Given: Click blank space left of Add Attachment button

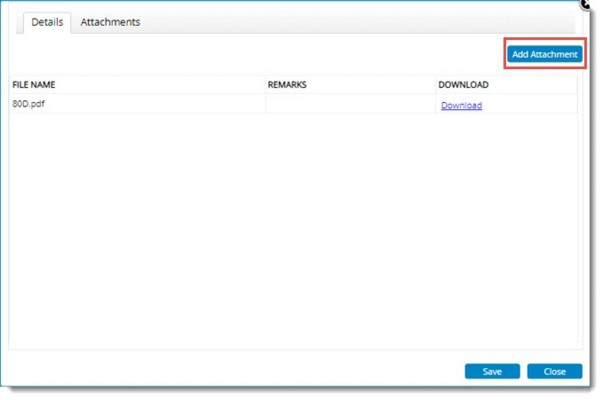Looking at the screenshot, I should click(300, 54).
